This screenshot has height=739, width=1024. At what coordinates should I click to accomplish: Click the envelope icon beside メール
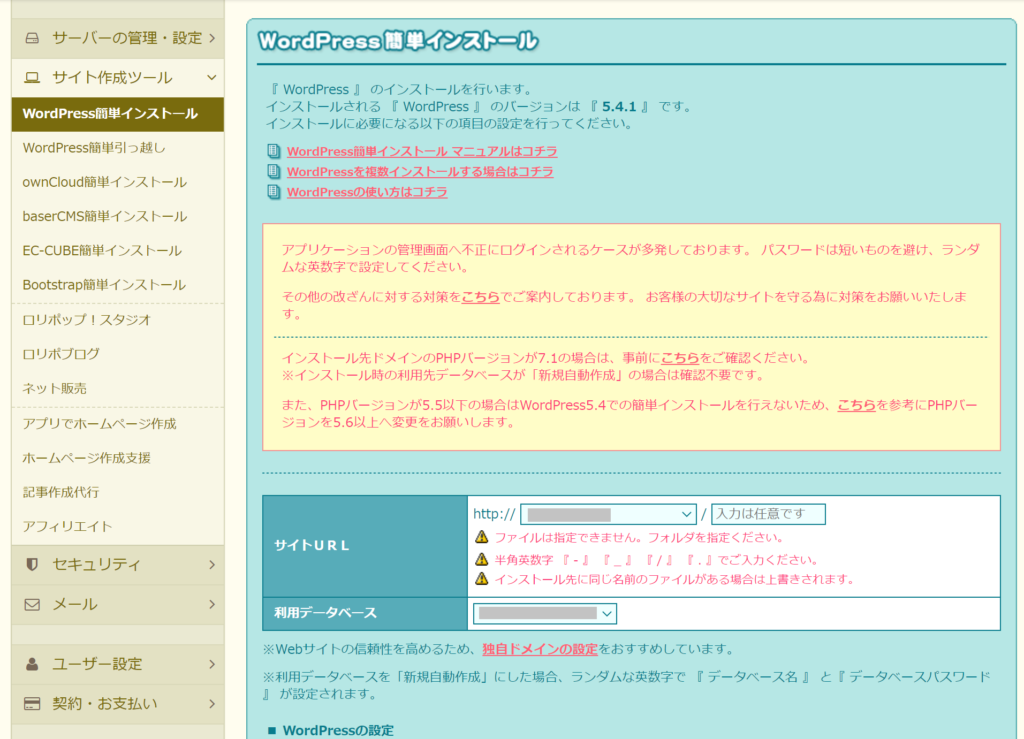(32, 604)
